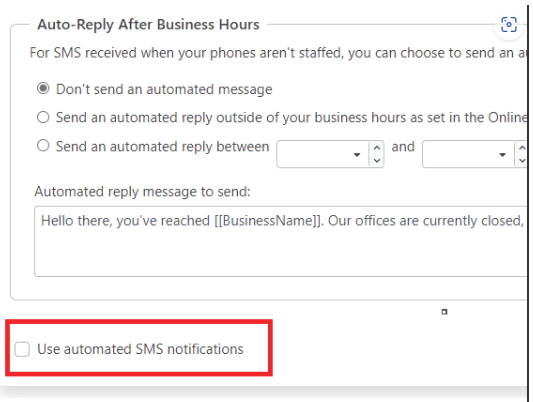Click the screen capture lens icon
Viewport: 533px width, 402px height.
(509, 25)
